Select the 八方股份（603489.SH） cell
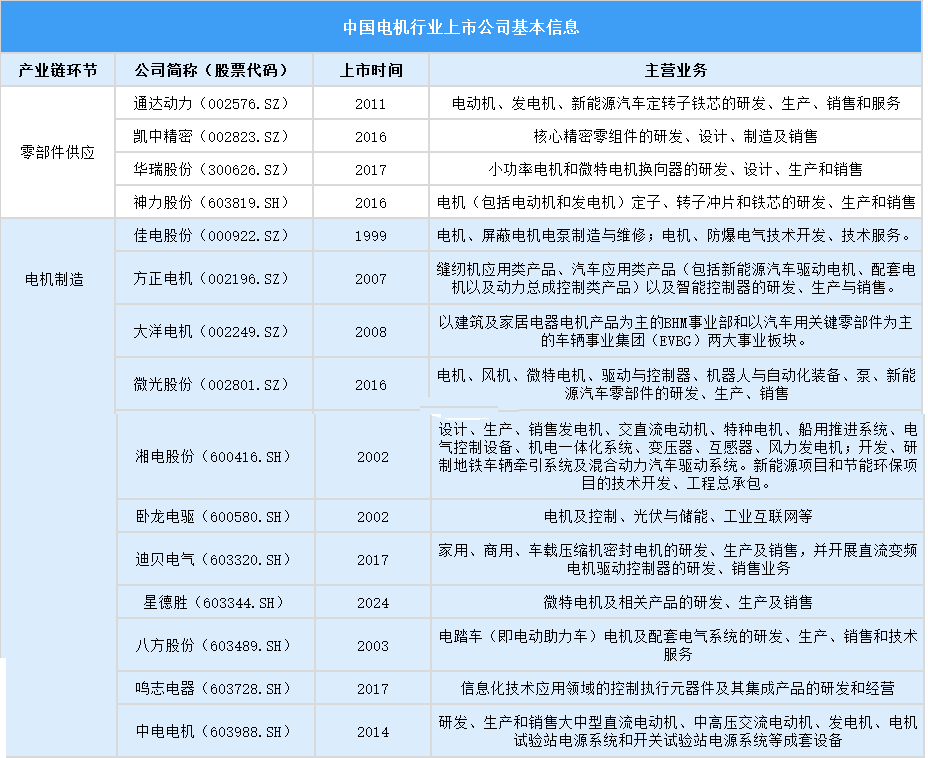 [213, 646]
